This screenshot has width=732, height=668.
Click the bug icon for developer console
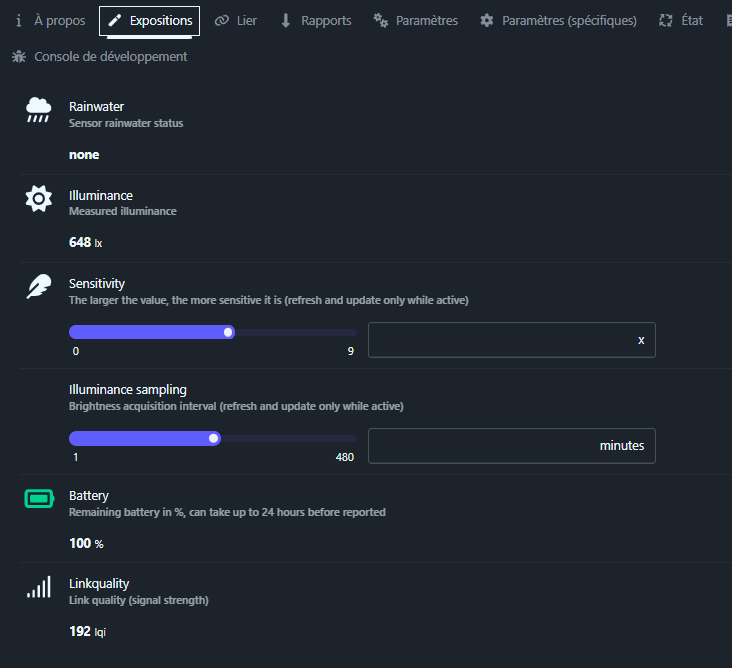pyautogui.click(x=19, y=57)
